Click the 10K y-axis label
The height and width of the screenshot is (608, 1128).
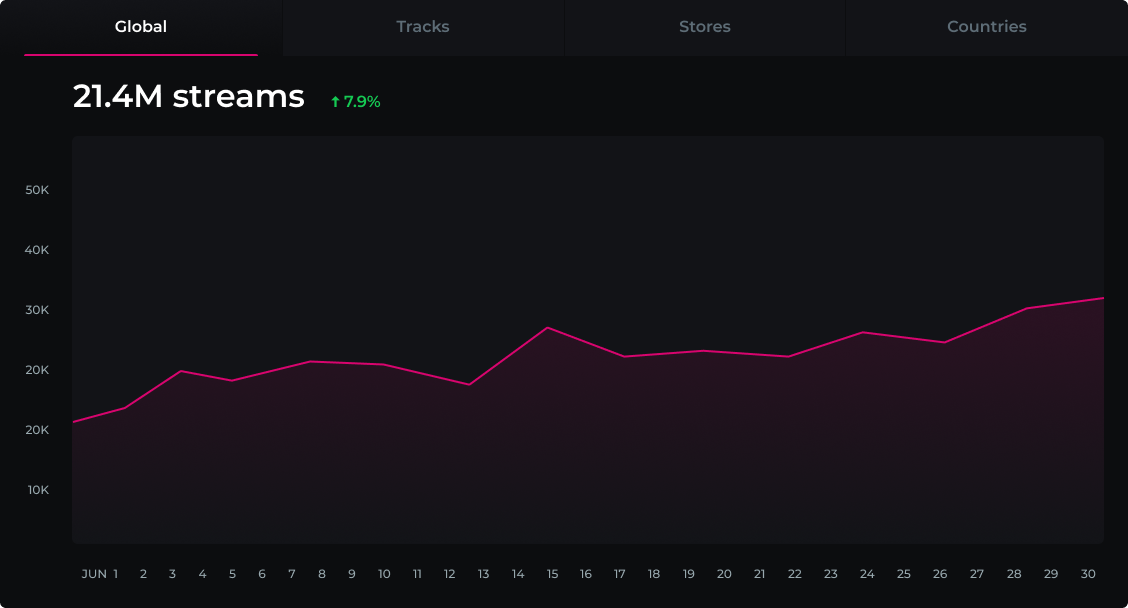(38, 490)
